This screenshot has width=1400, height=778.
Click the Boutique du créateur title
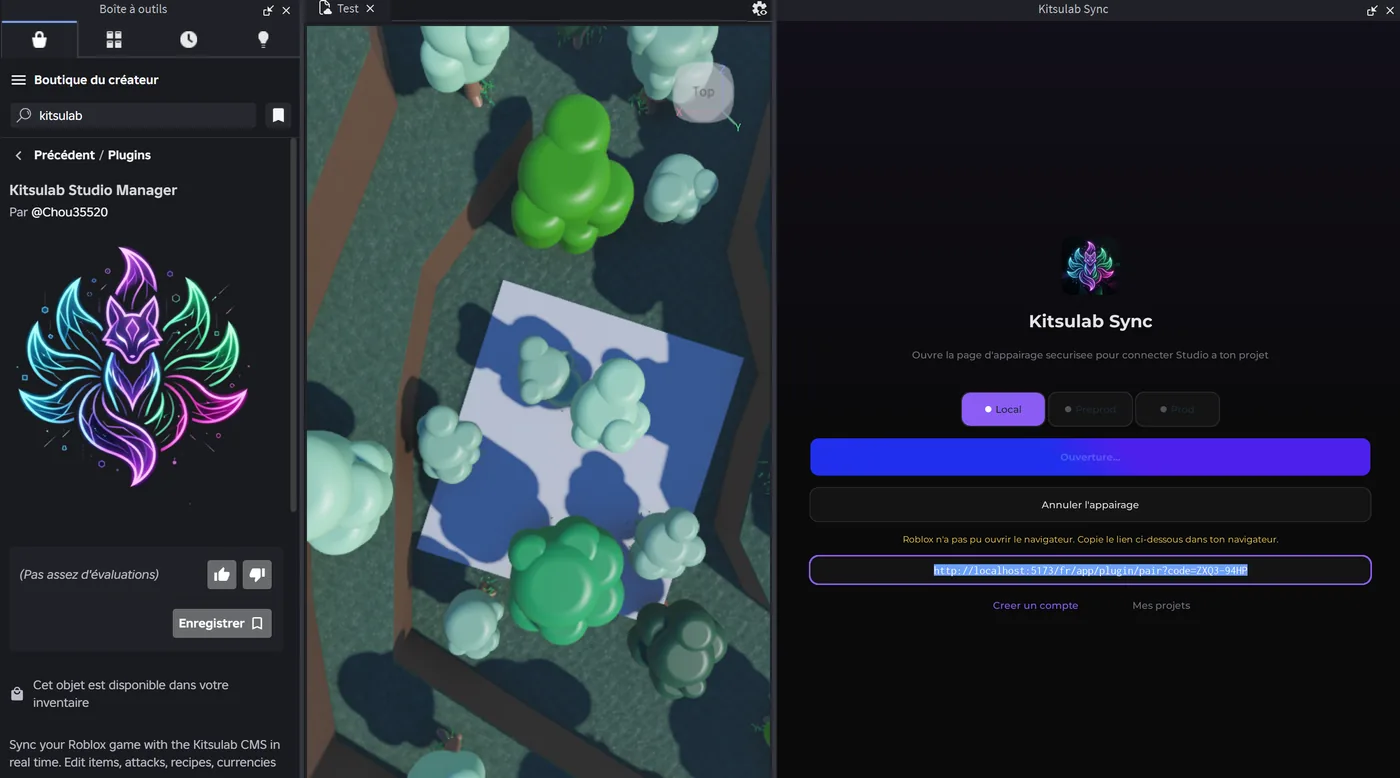point(96,80)
